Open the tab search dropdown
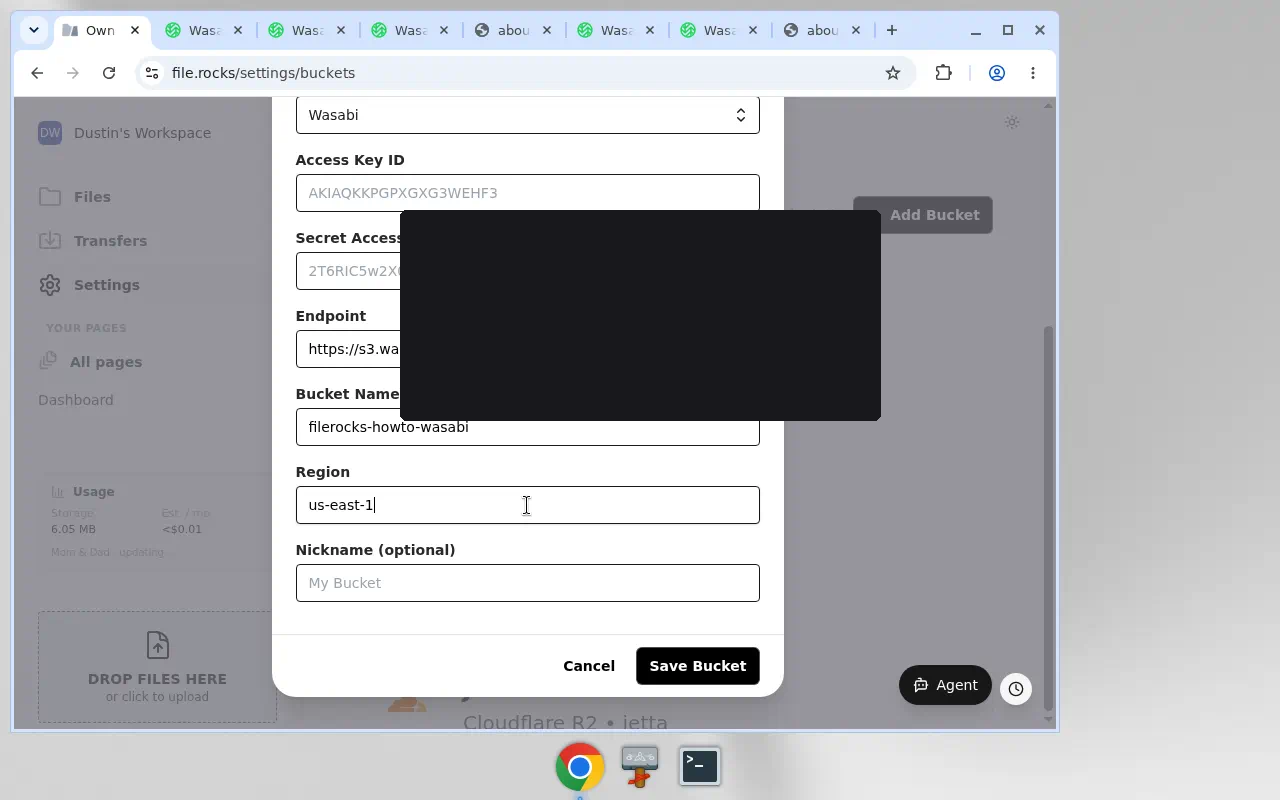 pos(34,30)
